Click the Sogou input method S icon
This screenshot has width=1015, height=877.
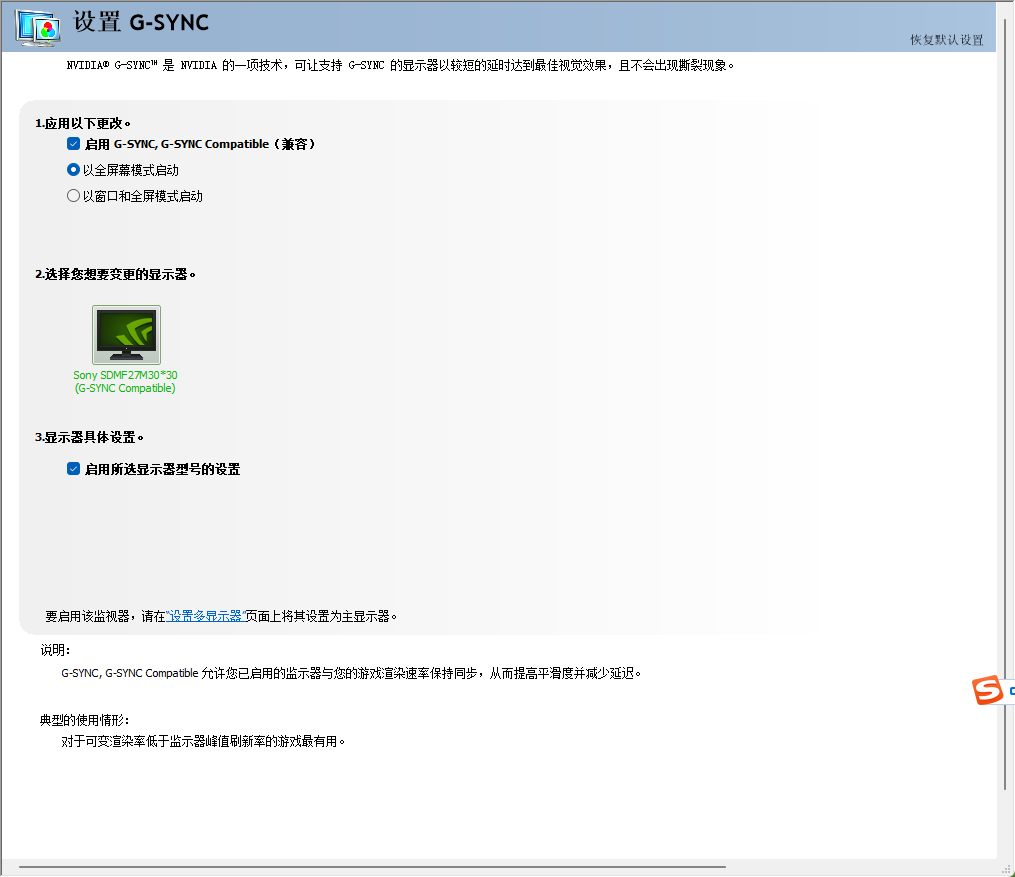pos(987,690)
